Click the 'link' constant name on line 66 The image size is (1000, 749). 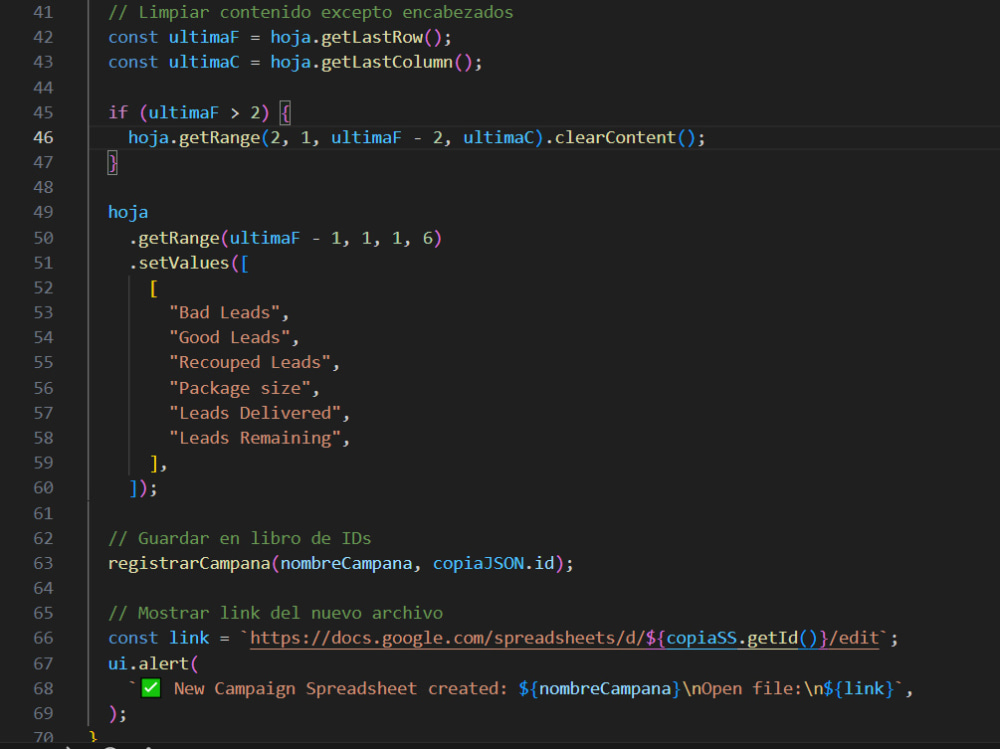coord(189,638)
